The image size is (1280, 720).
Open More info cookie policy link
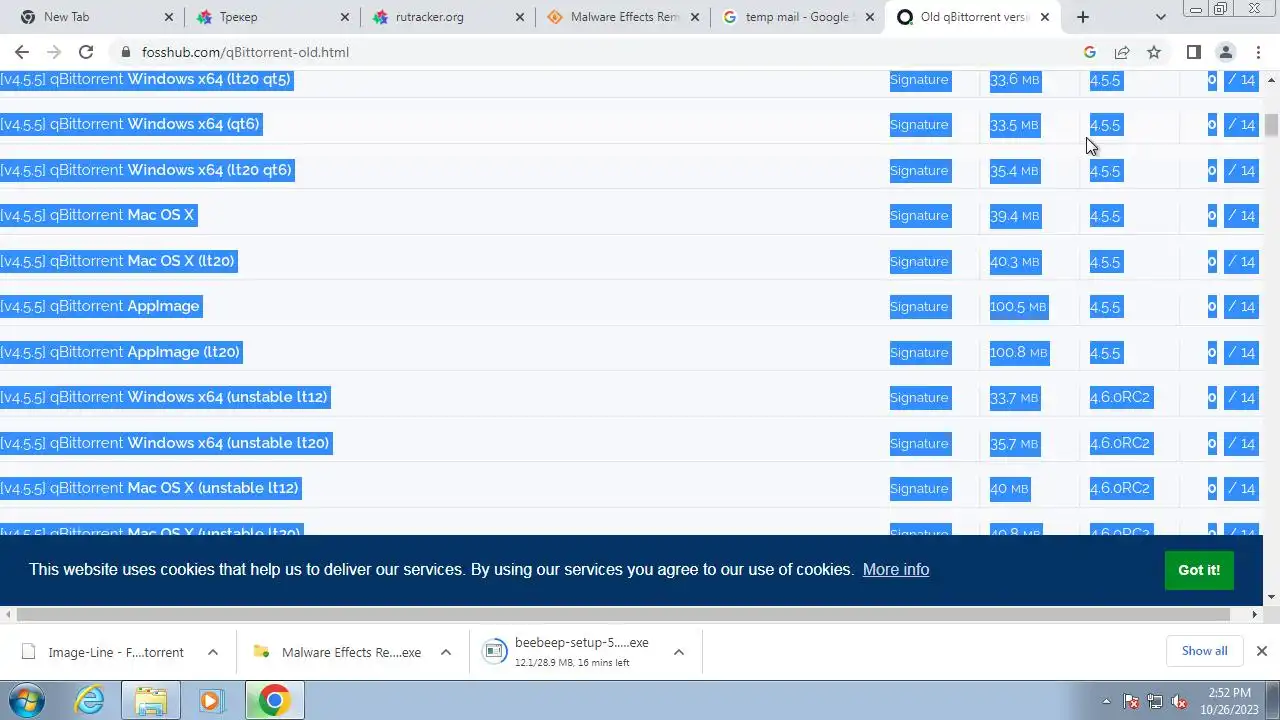click(x=896, y=570)
